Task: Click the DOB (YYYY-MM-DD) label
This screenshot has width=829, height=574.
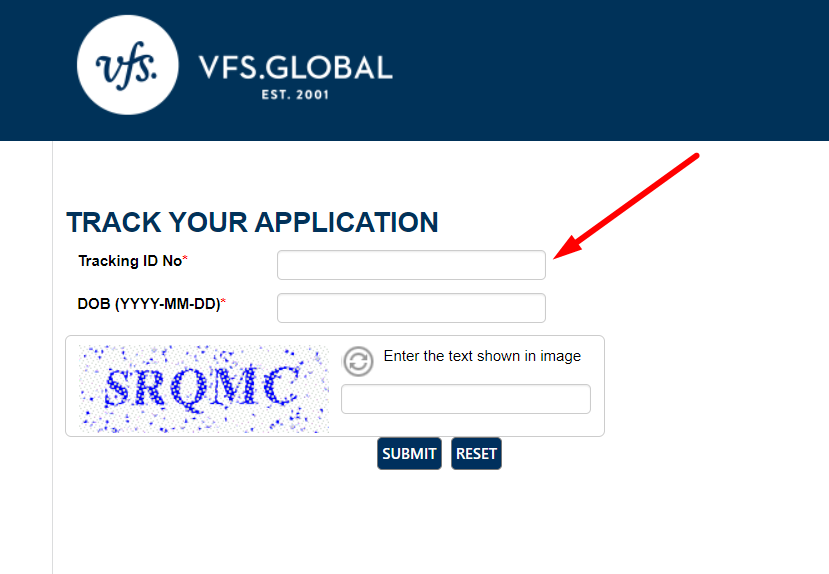Action: pos(149,304)
